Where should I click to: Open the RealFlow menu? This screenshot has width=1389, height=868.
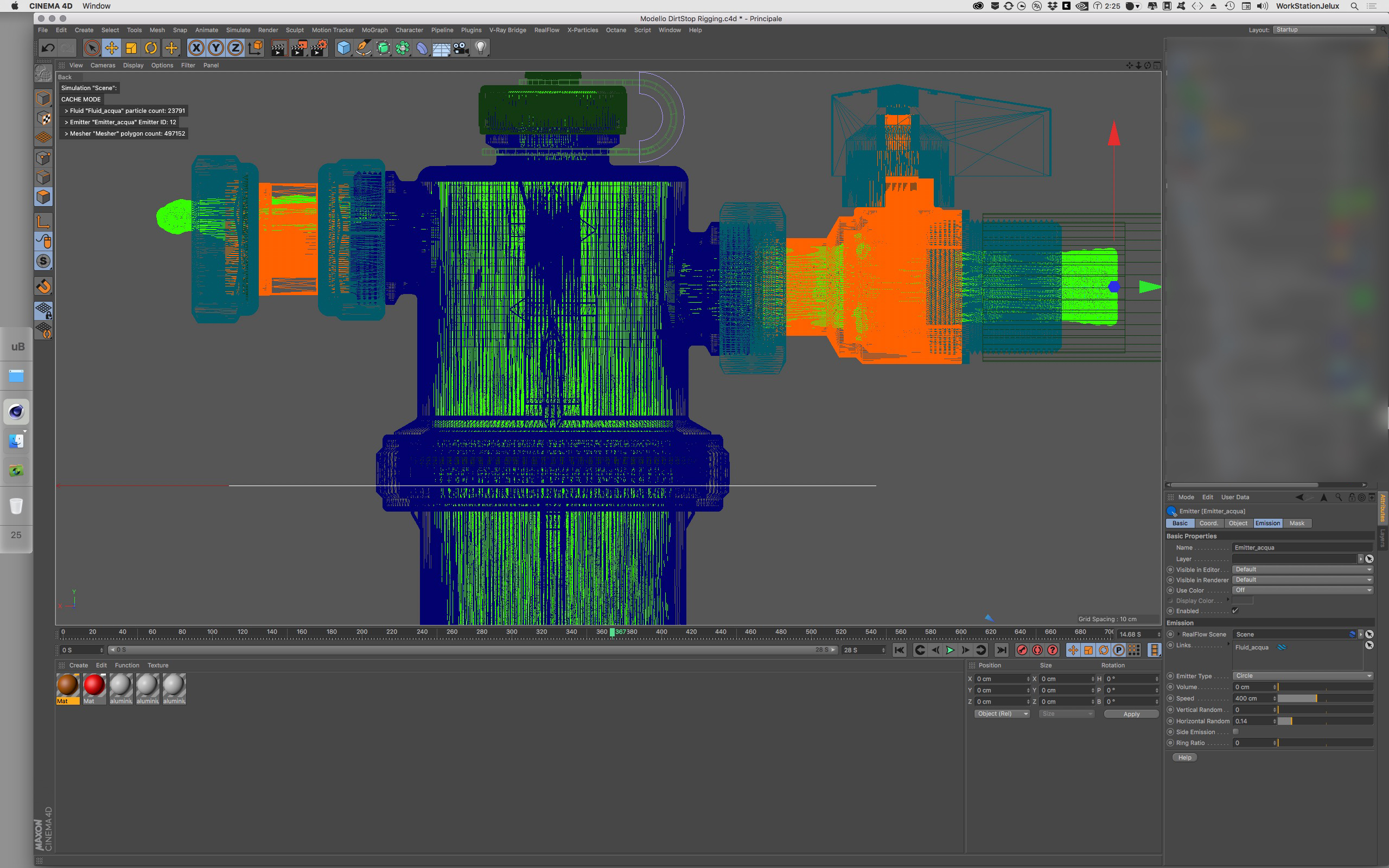coord(546,30)
